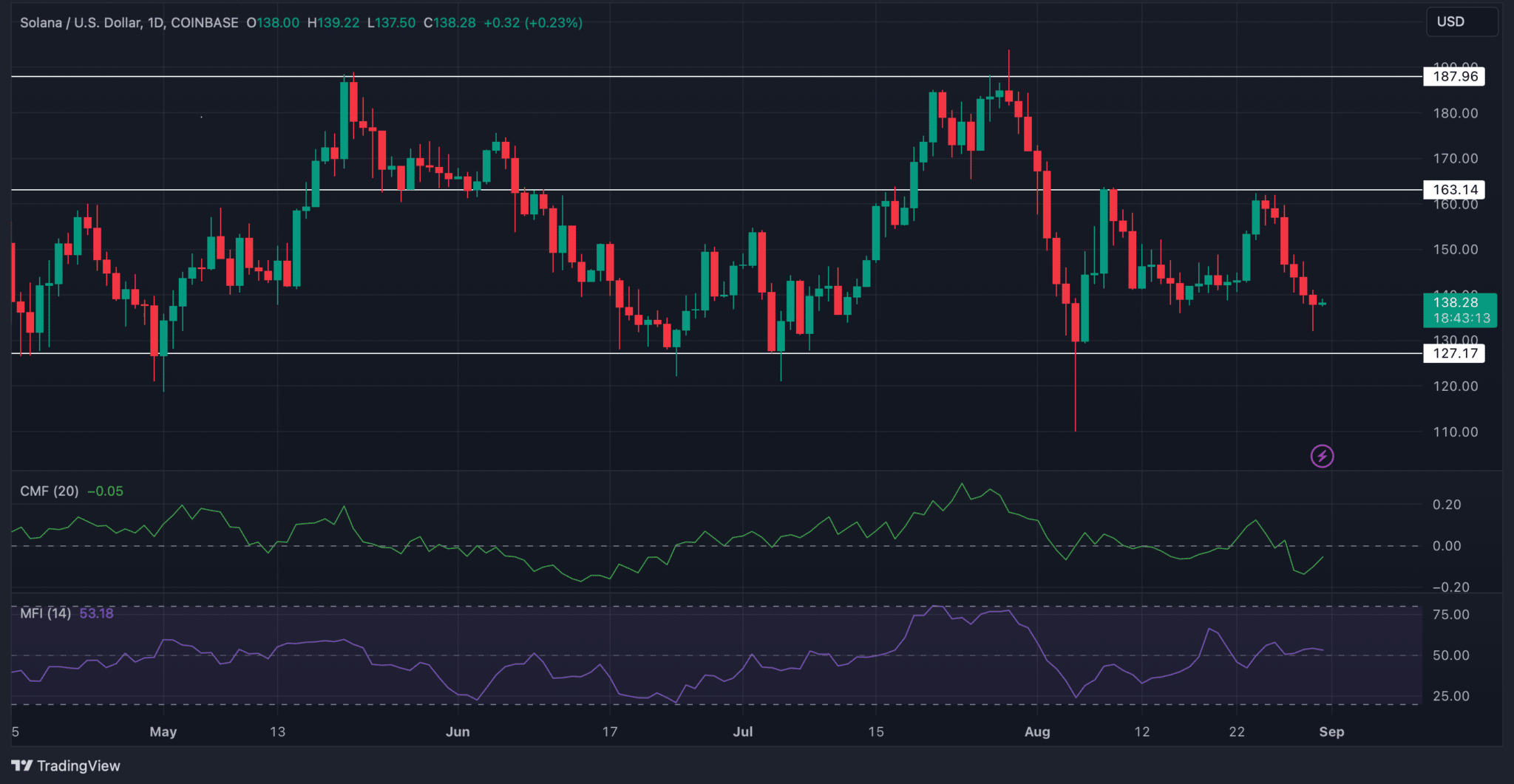Click the CMF 0.00 scale label
This screenshot has height=784, width=1514.
click(1447, 546)
